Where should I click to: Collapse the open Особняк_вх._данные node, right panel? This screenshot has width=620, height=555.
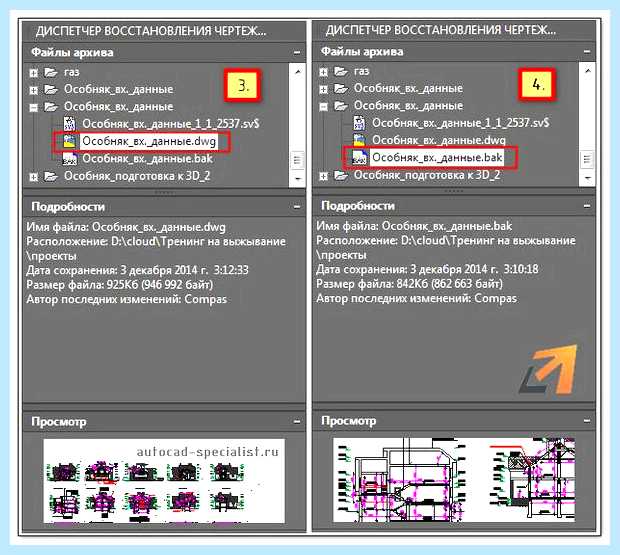coord(323,107)
